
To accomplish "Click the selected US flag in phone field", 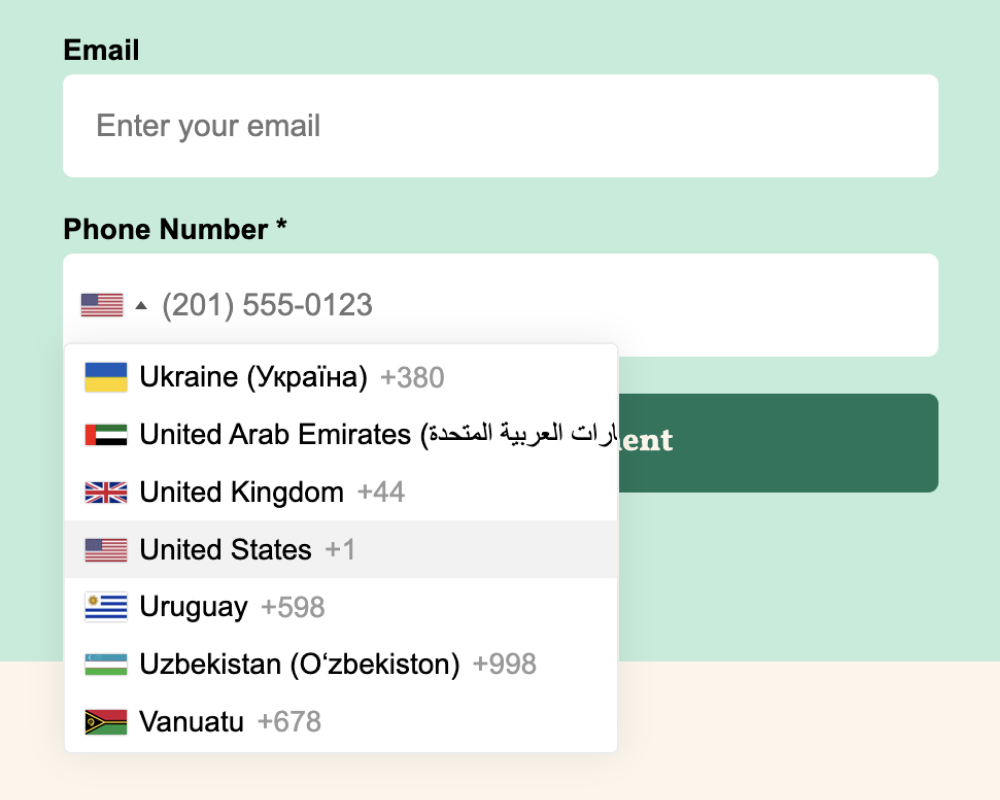I will (102, 305).
